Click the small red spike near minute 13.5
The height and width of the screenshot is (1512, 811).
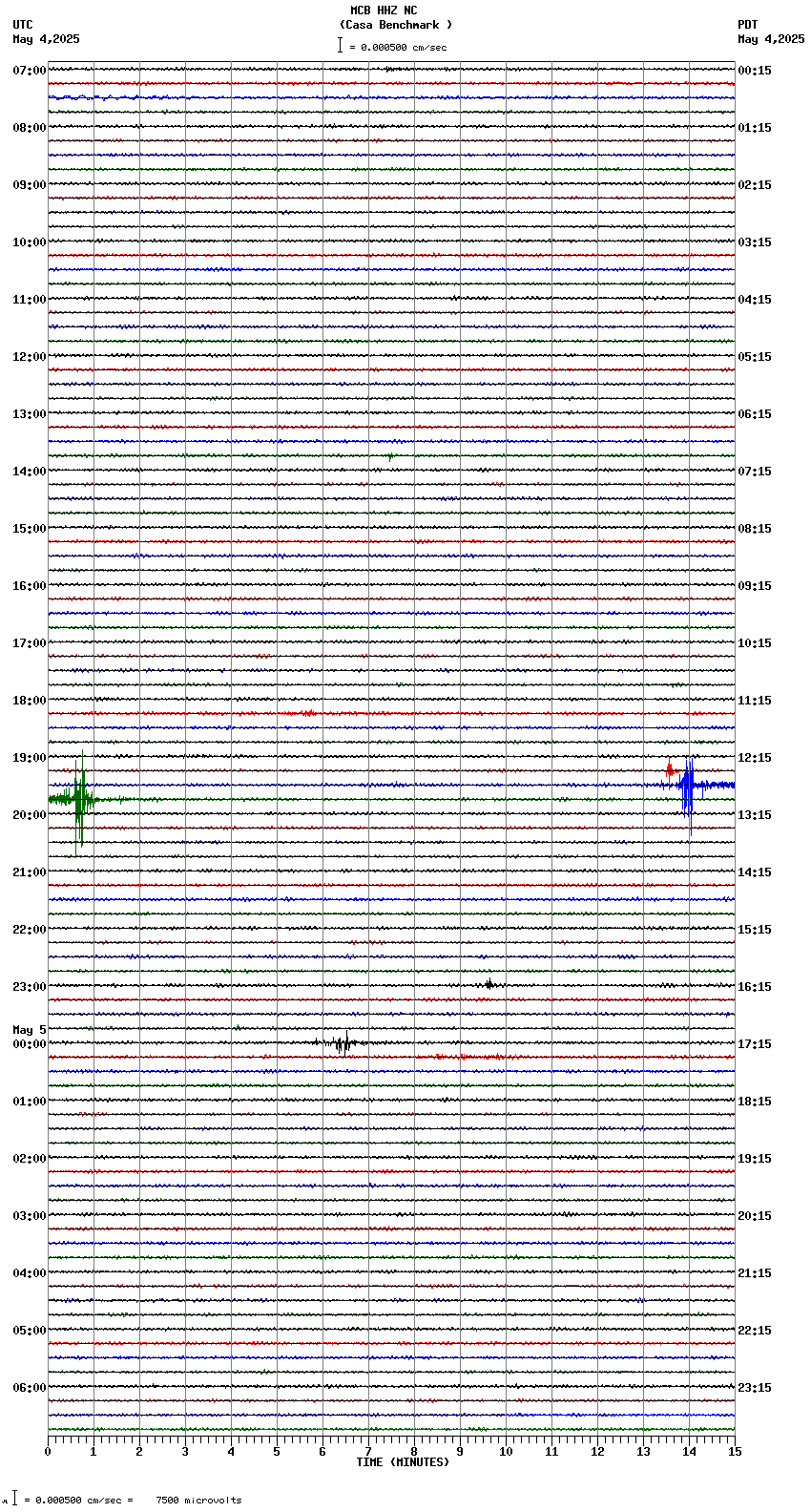click(x=671, y=769)
